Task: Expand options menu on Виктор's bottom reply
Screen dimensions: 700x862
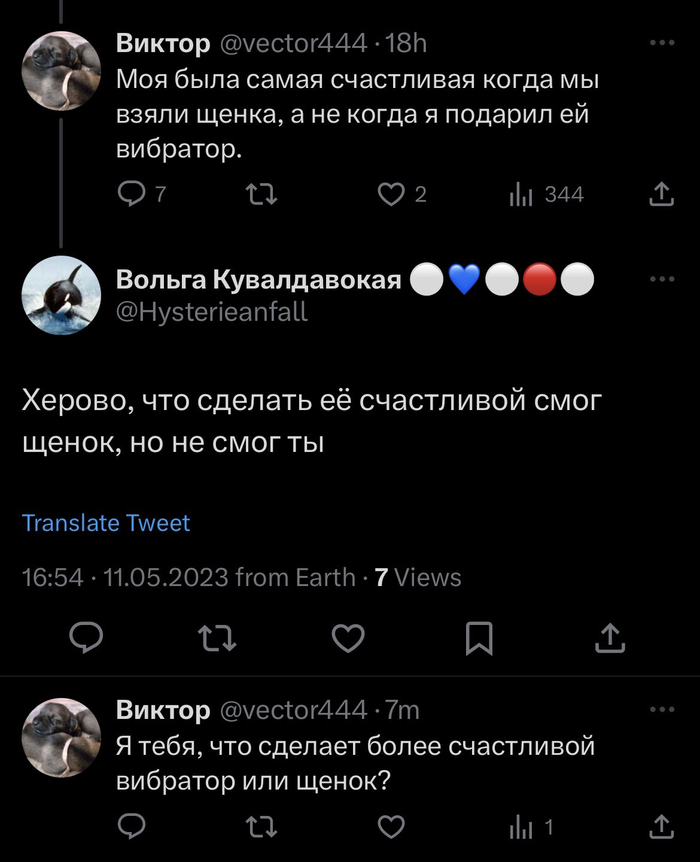Action: [x=660, y=710]
